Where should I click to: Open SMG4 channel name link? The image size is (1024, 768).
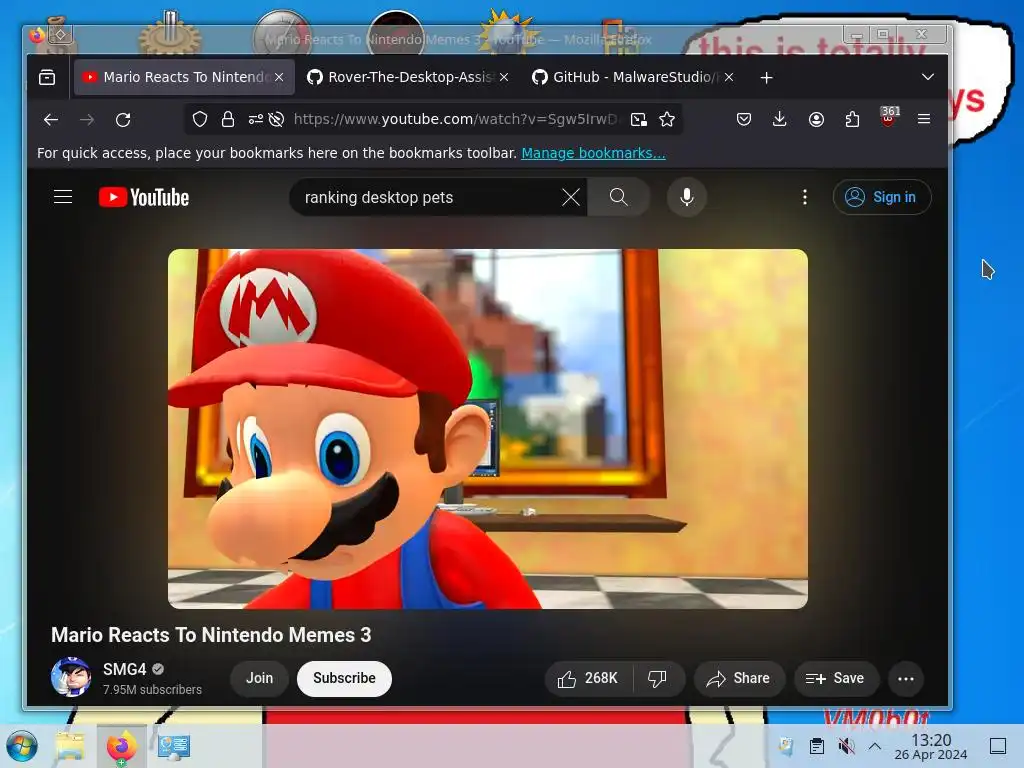click(124, 669)
